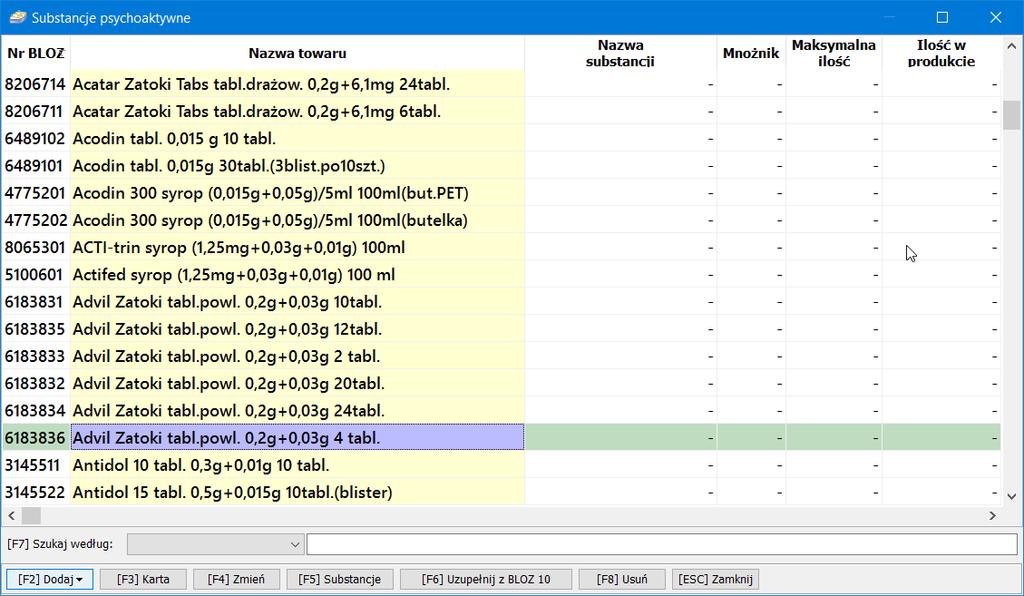Screen dimensions: 1024x596
Task: Click BLOZ number 8206711
Action: [x=34, y=112]
